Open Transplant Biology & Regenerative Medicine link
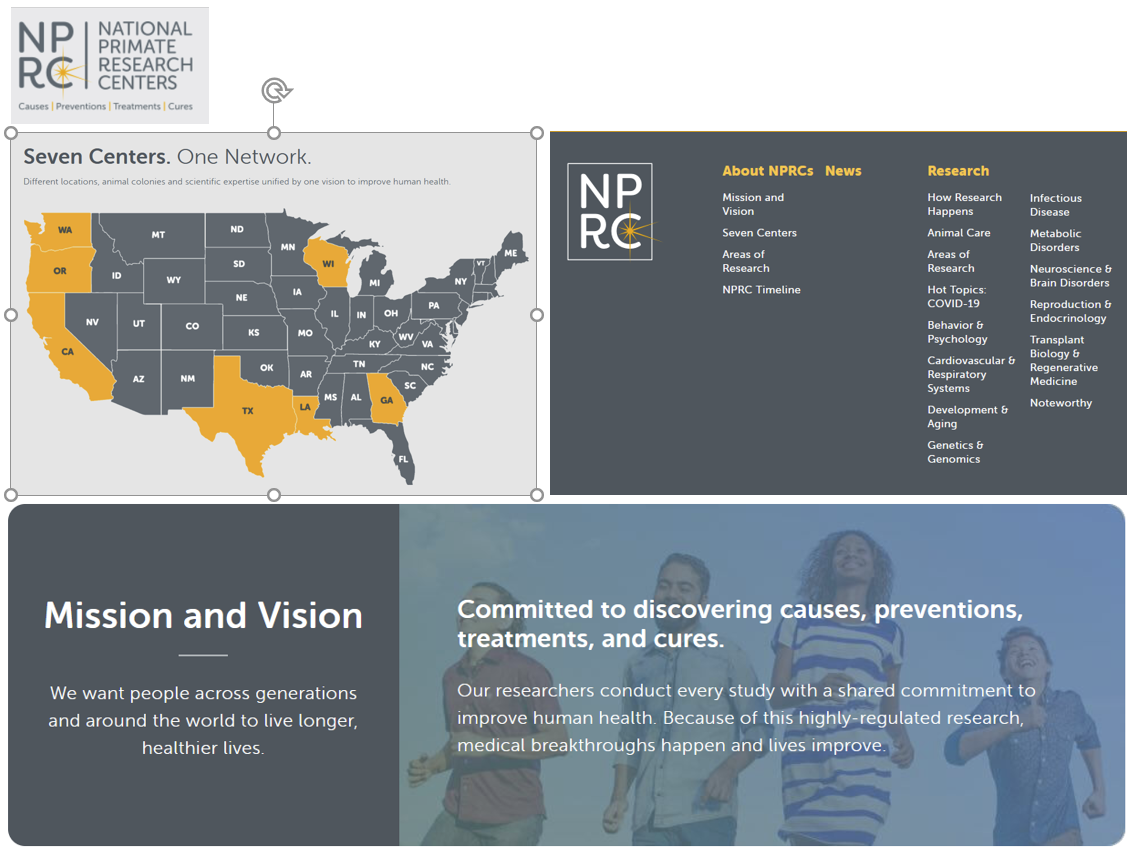 tap(1064, 360)
